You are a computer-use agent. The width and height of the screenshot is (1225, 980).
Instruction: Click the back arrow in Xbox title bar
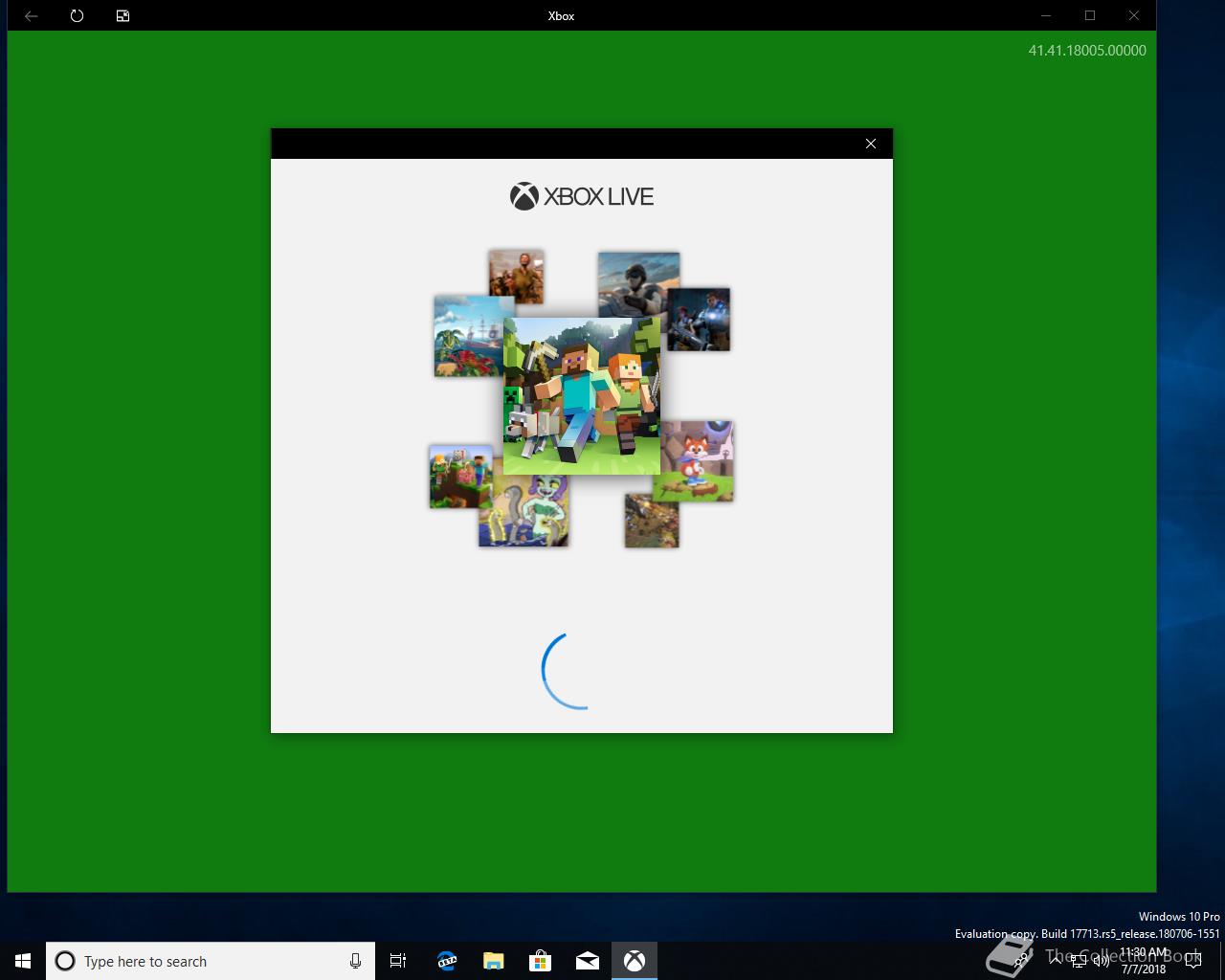pyautogui.click(x=31, y=15)
